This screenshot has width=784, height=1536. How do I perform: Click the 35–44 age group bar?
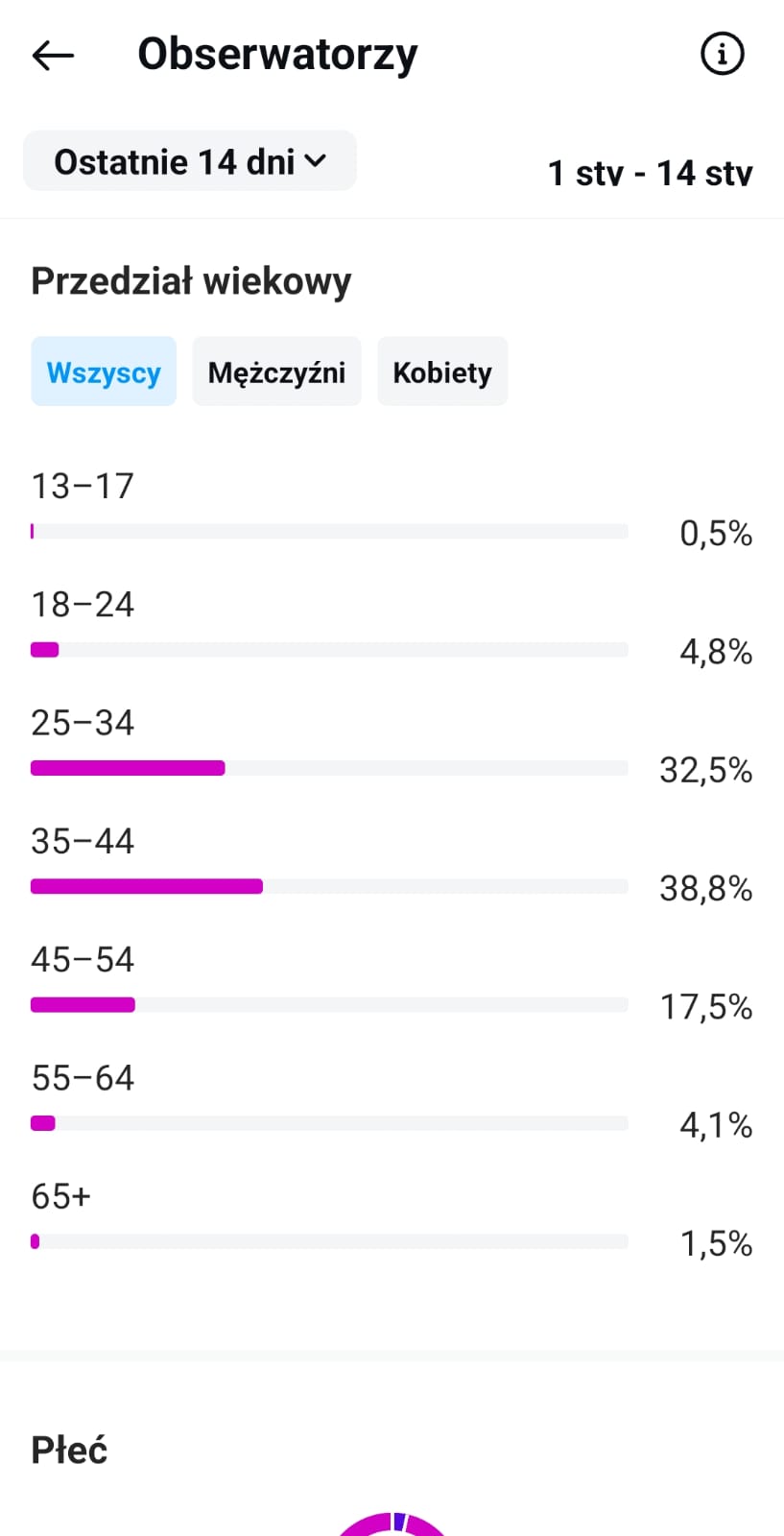pos(329,886)
